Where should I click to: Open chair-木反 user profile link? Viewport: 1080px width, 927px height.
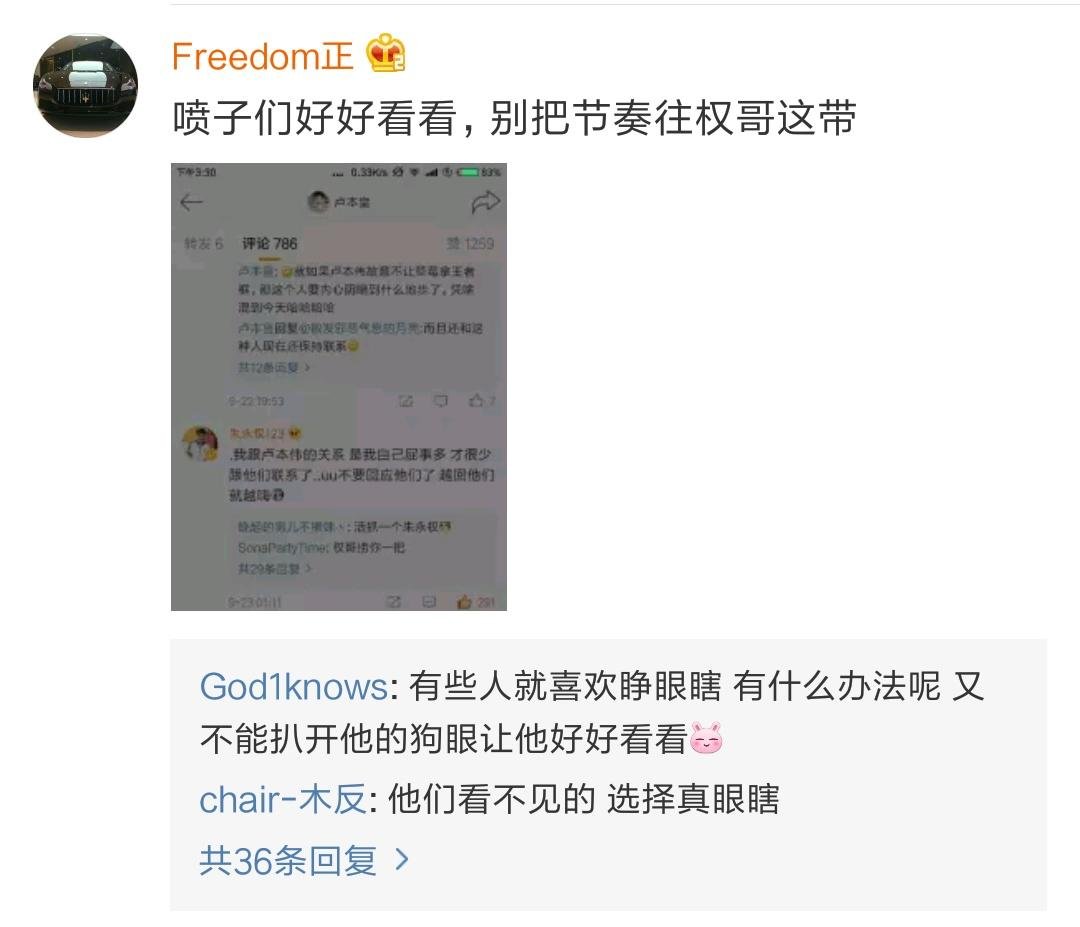pos(283,800)
